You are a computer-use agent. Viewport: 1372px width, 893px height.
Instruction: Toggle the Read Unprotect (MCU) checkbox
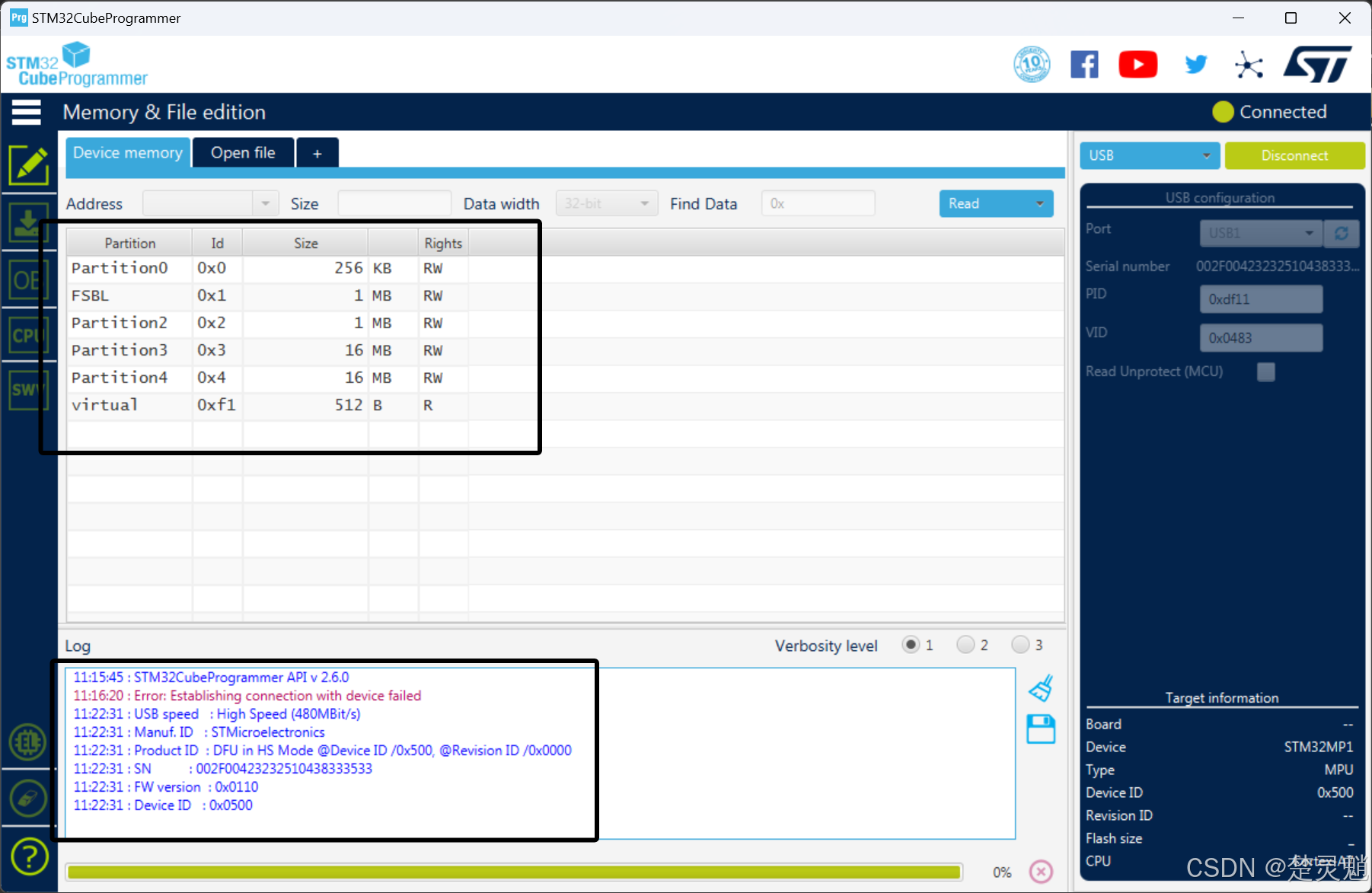1266,372
